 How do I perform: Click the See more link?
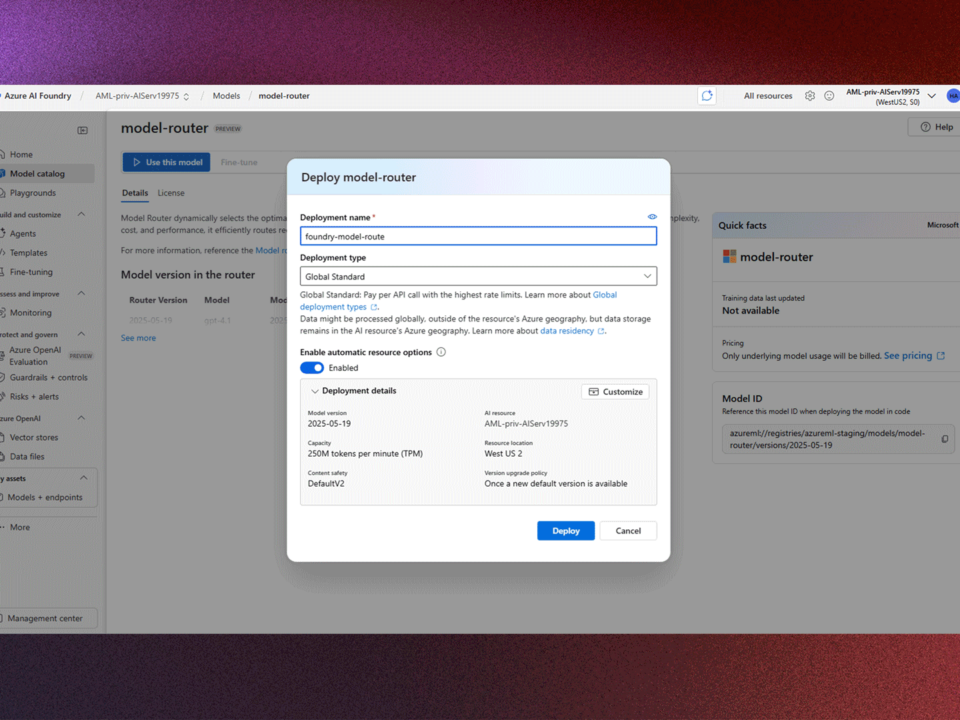pyautogui.click(x=138, y=338)
